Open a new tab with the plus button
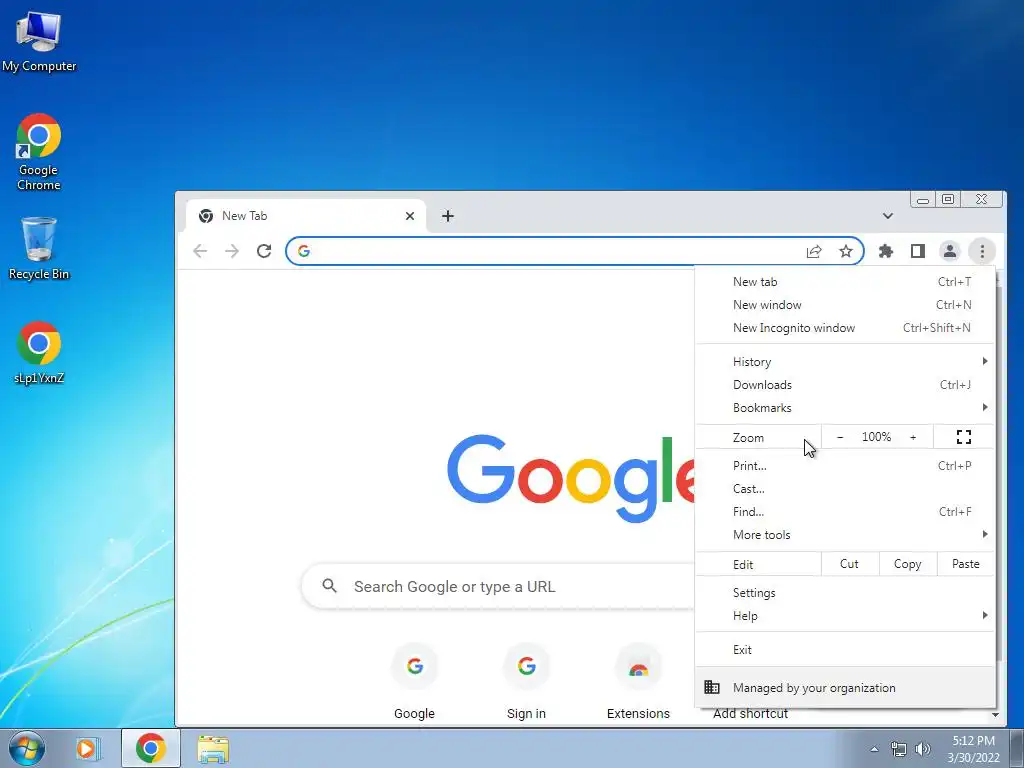Image resolution: width=1024 pixels, height=768 pixels. coord(447,216)
